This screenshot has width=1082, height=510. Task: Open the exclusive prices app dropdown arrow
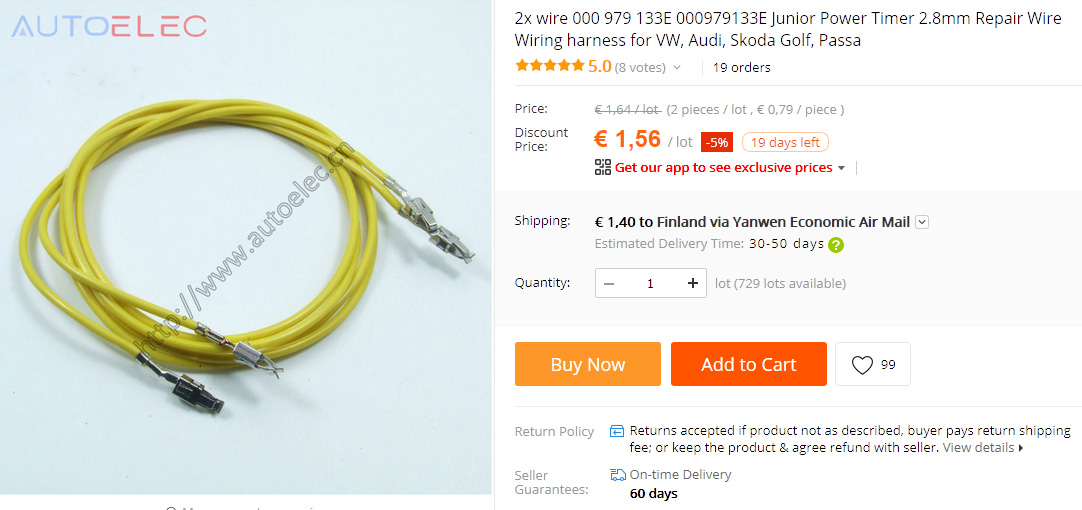(840, 168)
